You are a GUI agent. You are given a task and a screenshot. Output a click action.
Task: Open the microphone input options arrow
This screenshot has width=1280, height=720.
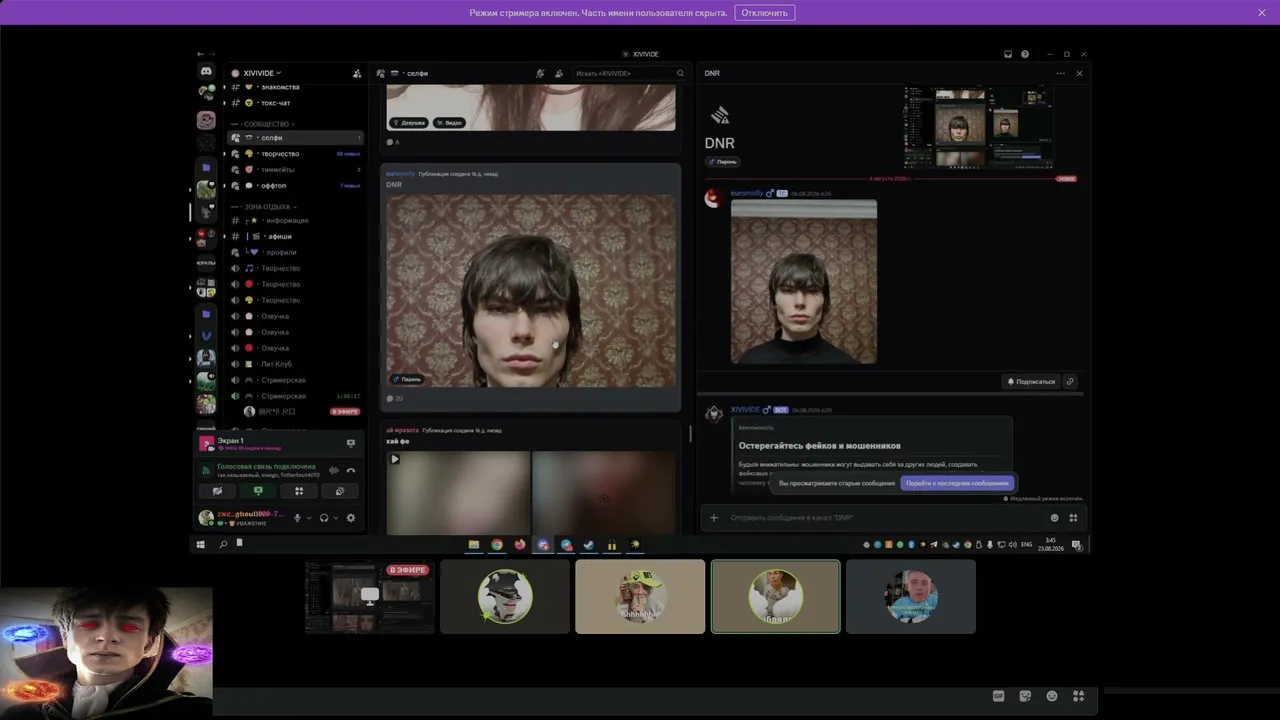pos(308,518)
